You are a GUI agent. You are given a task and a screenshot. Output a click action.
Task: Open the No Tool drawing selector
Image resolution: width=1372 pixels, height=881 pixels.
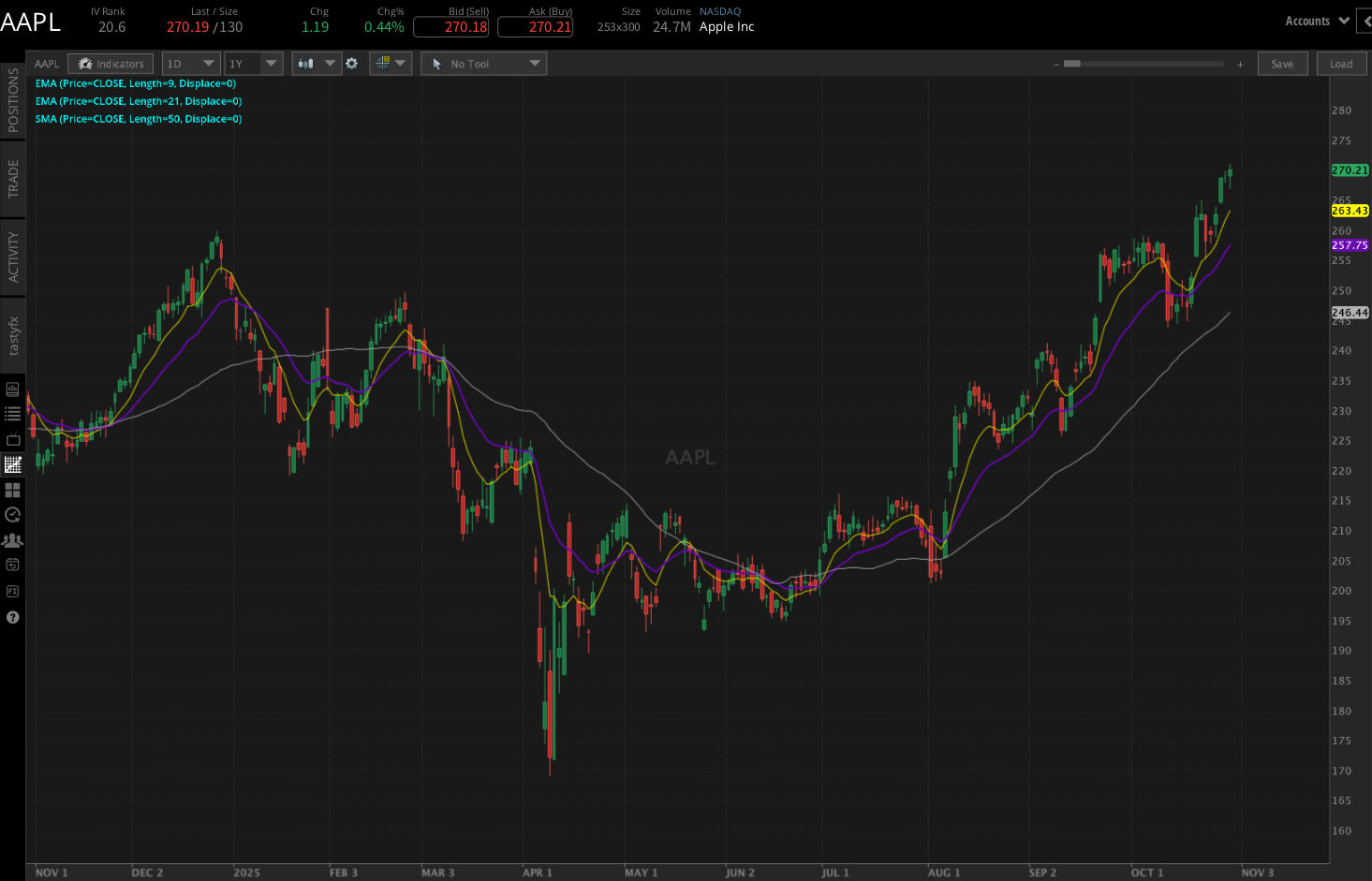point(483,63)
